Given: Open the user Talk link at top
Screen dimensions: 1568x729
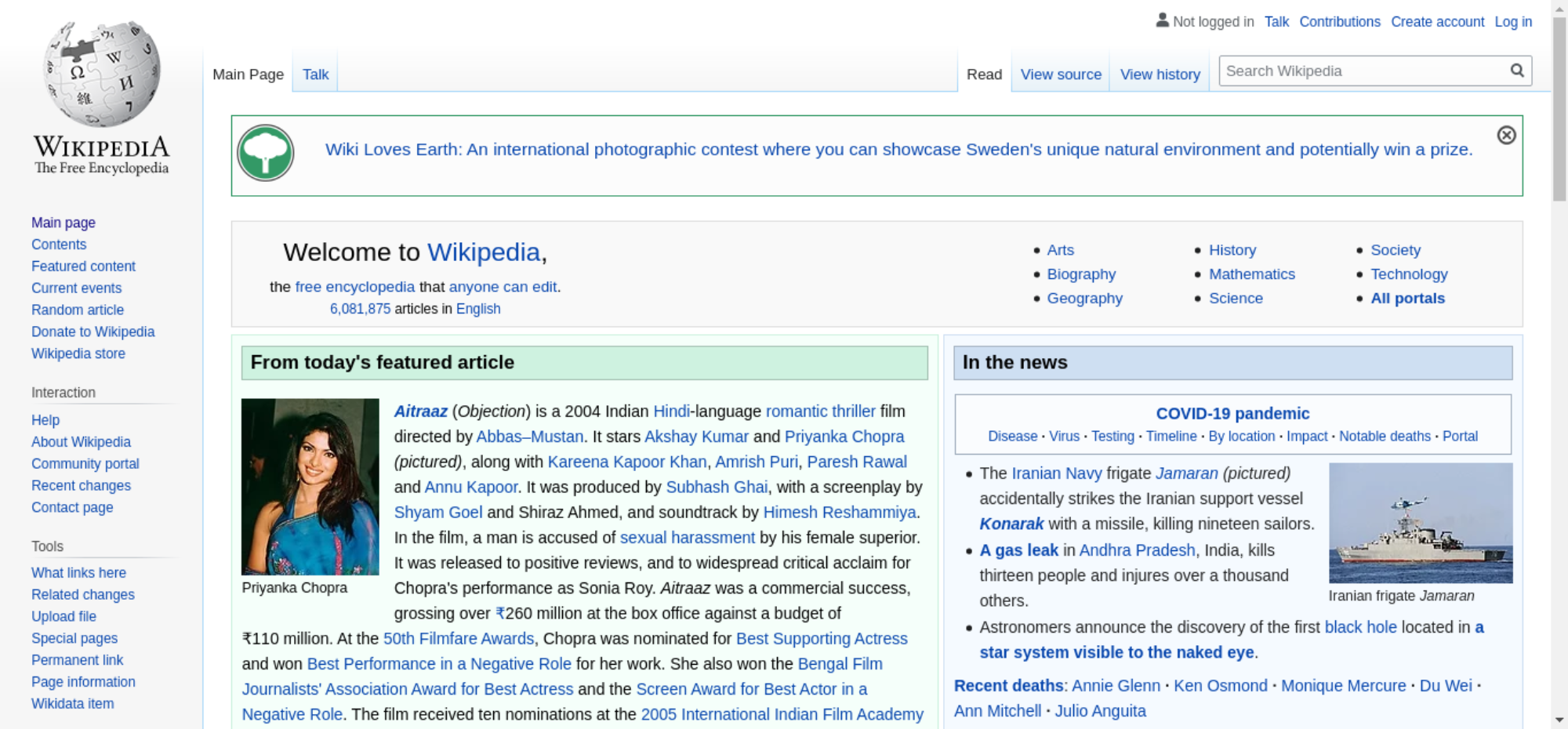Looking at the screenshot, I should 1276,22.
